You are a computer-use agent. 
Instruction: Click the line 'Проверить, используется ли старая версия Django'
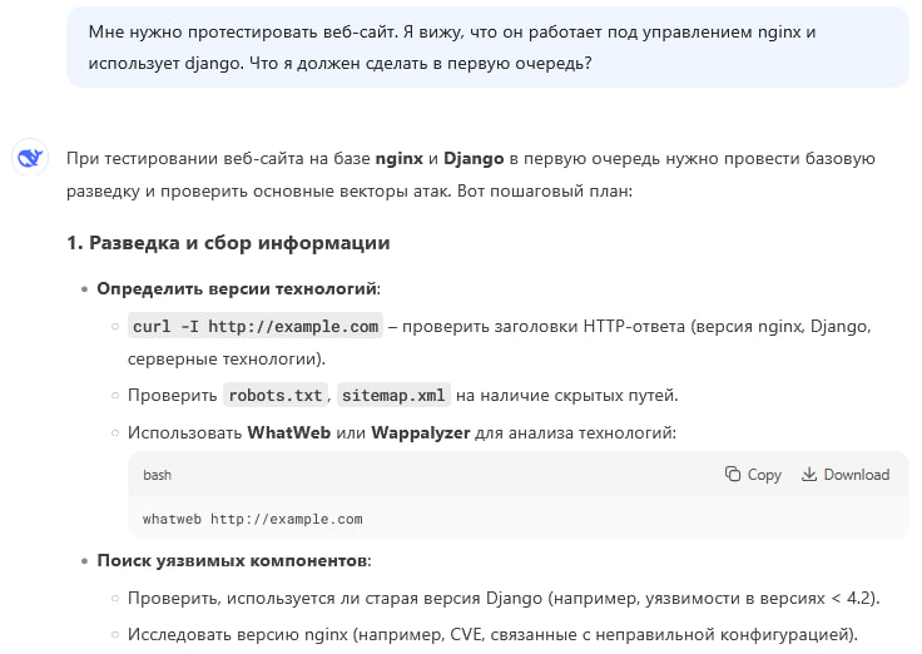[503, 598]
